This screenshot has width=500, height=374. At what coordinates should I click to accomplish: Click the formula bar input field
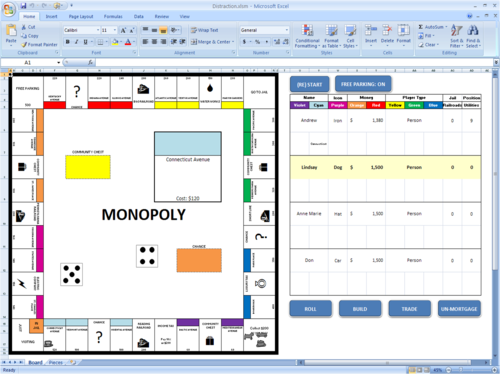pyautogui.click(x=294, y=62)
